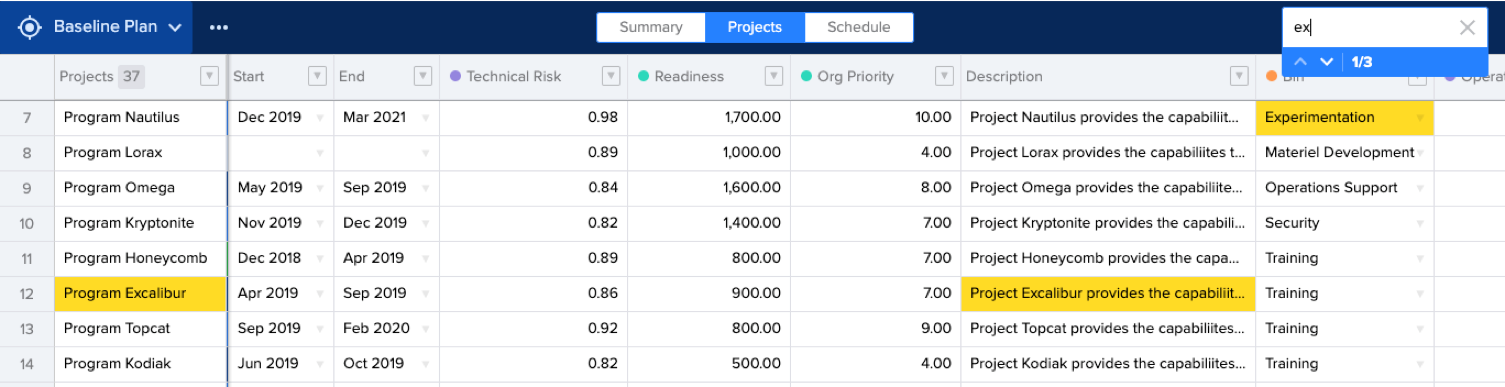Go to previous search match arrow
The height and width of the screenshot is (387, 1505).
(1301, 62)
